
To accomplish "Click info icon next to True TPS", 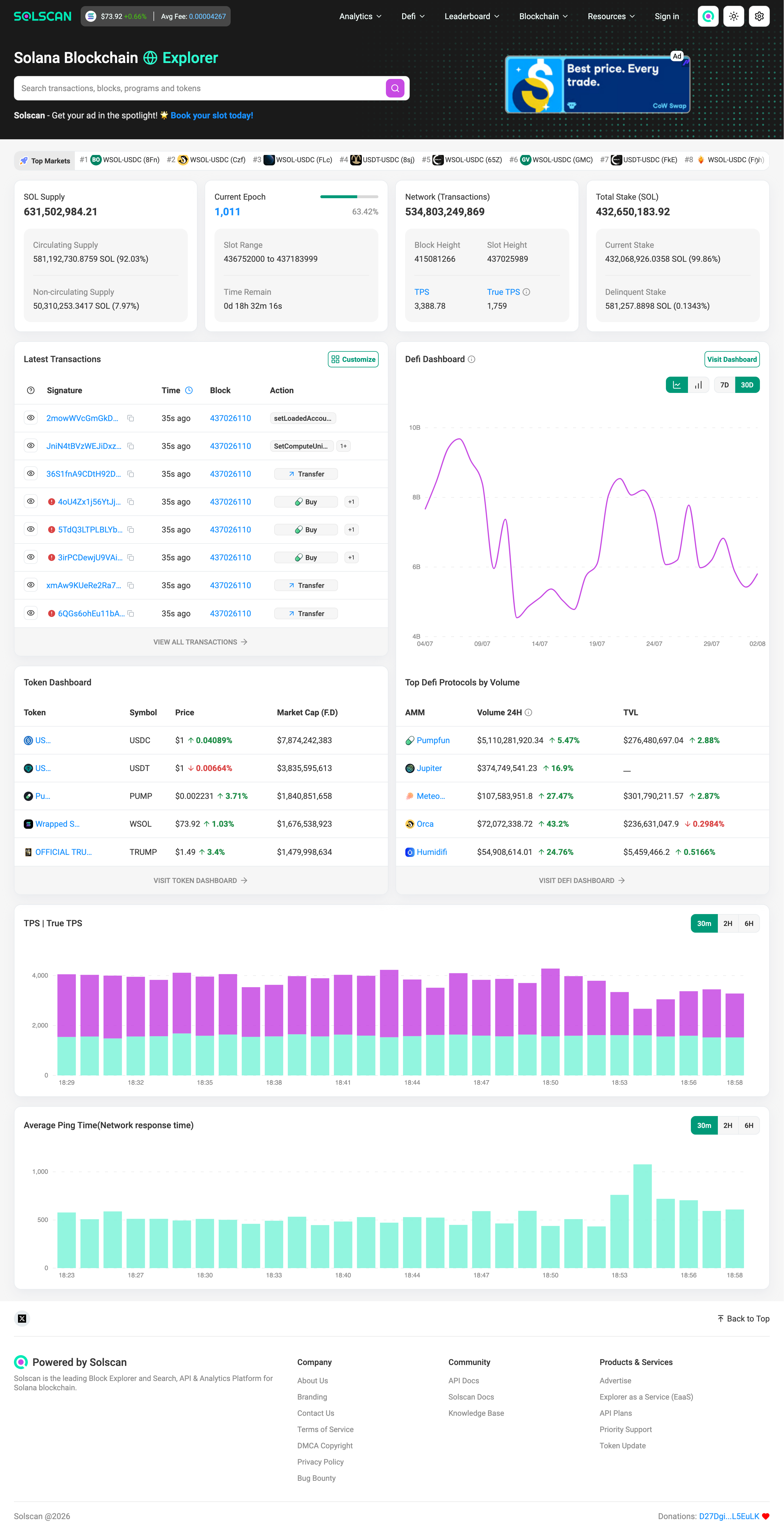I will coord(527,292).
